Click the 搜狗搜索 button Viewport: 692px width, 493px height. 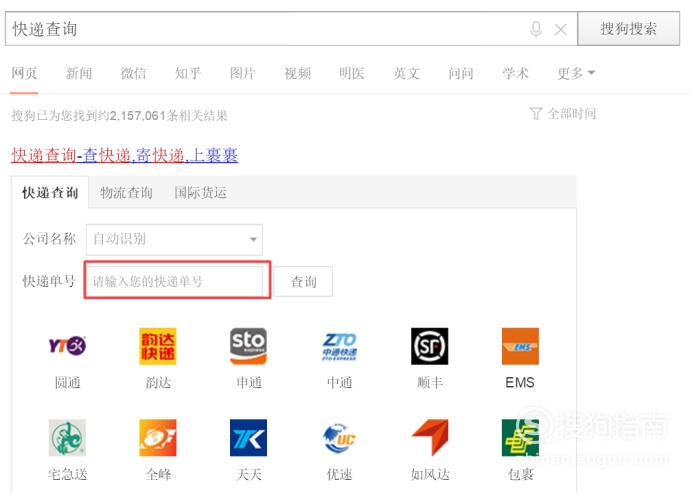[x=628, y=29]
